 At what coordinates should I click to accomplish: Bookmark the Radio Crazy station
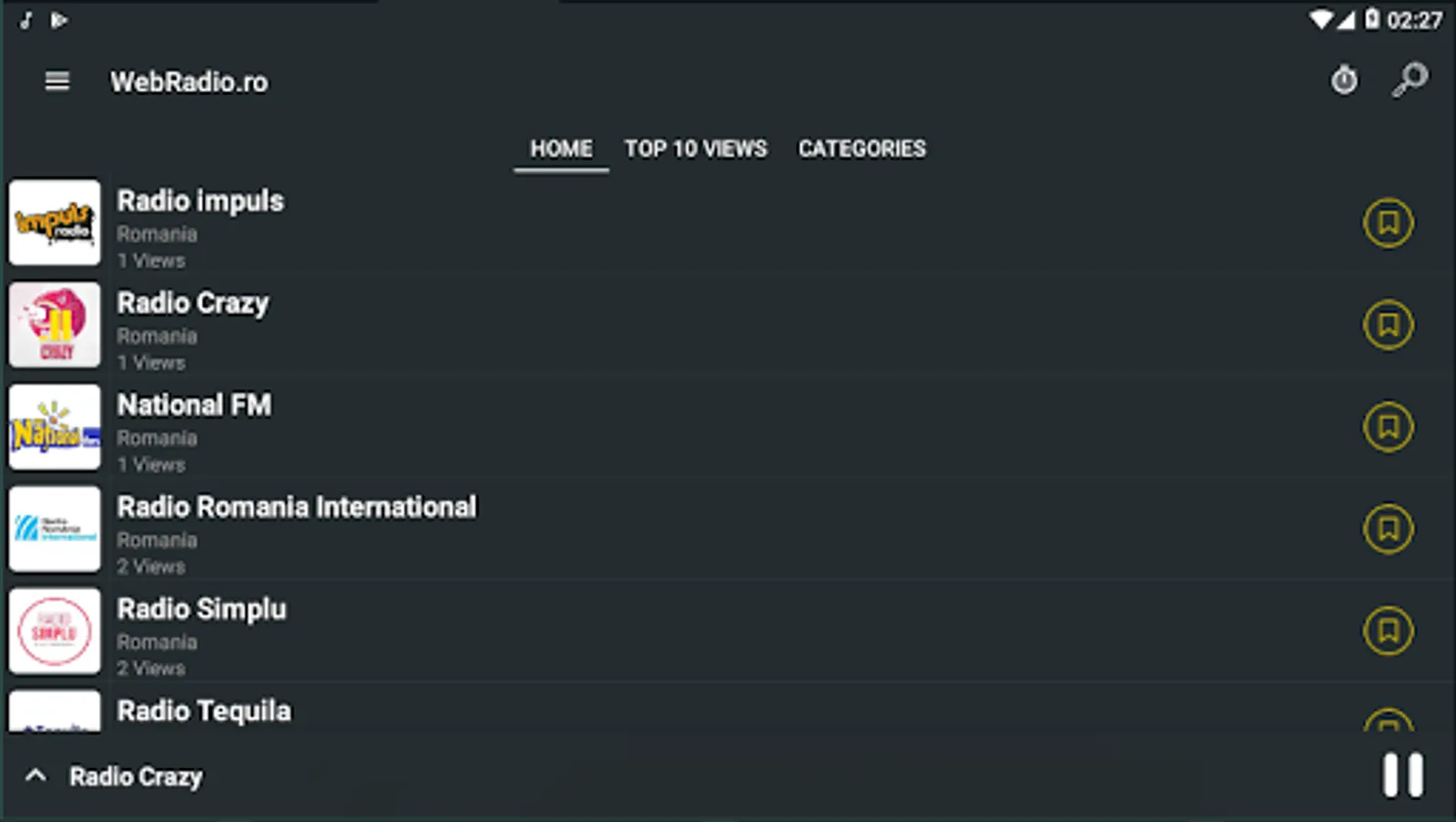click(1388, 325)
